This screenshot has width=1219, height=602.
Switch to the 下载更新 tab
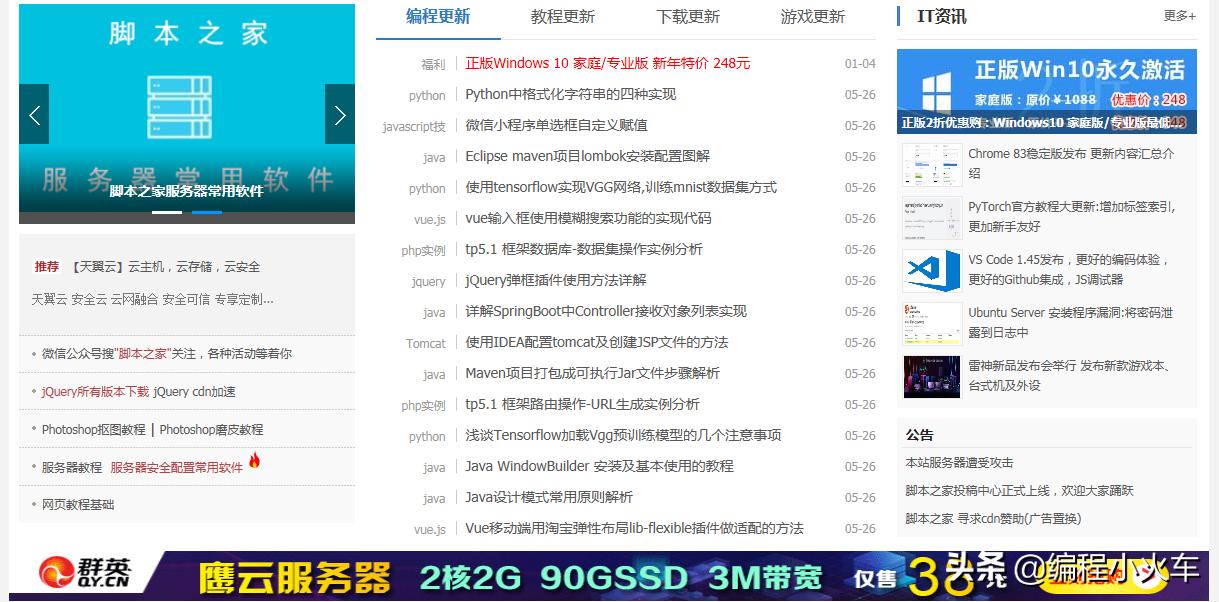(687, 17)
